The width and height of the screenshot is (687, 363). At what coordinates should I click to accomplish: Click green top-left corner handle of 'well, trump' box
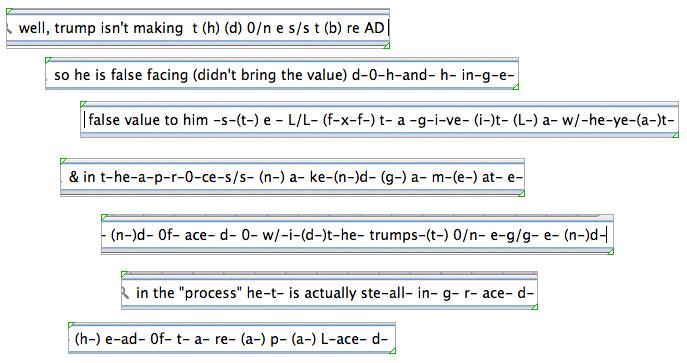point(10,11)
